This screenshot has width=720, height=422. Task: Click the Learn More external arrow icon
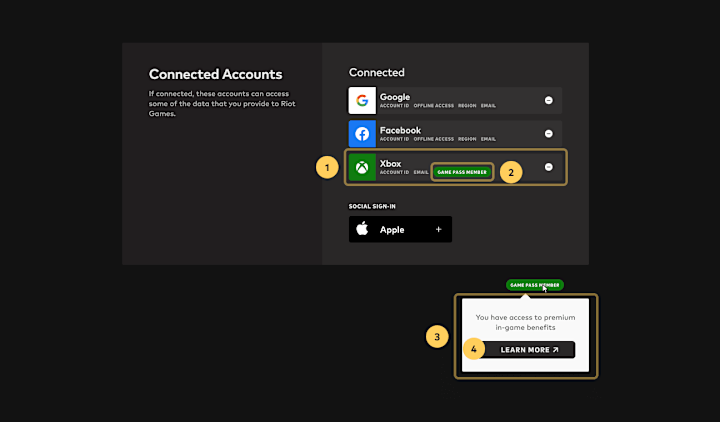coord(556,350)
